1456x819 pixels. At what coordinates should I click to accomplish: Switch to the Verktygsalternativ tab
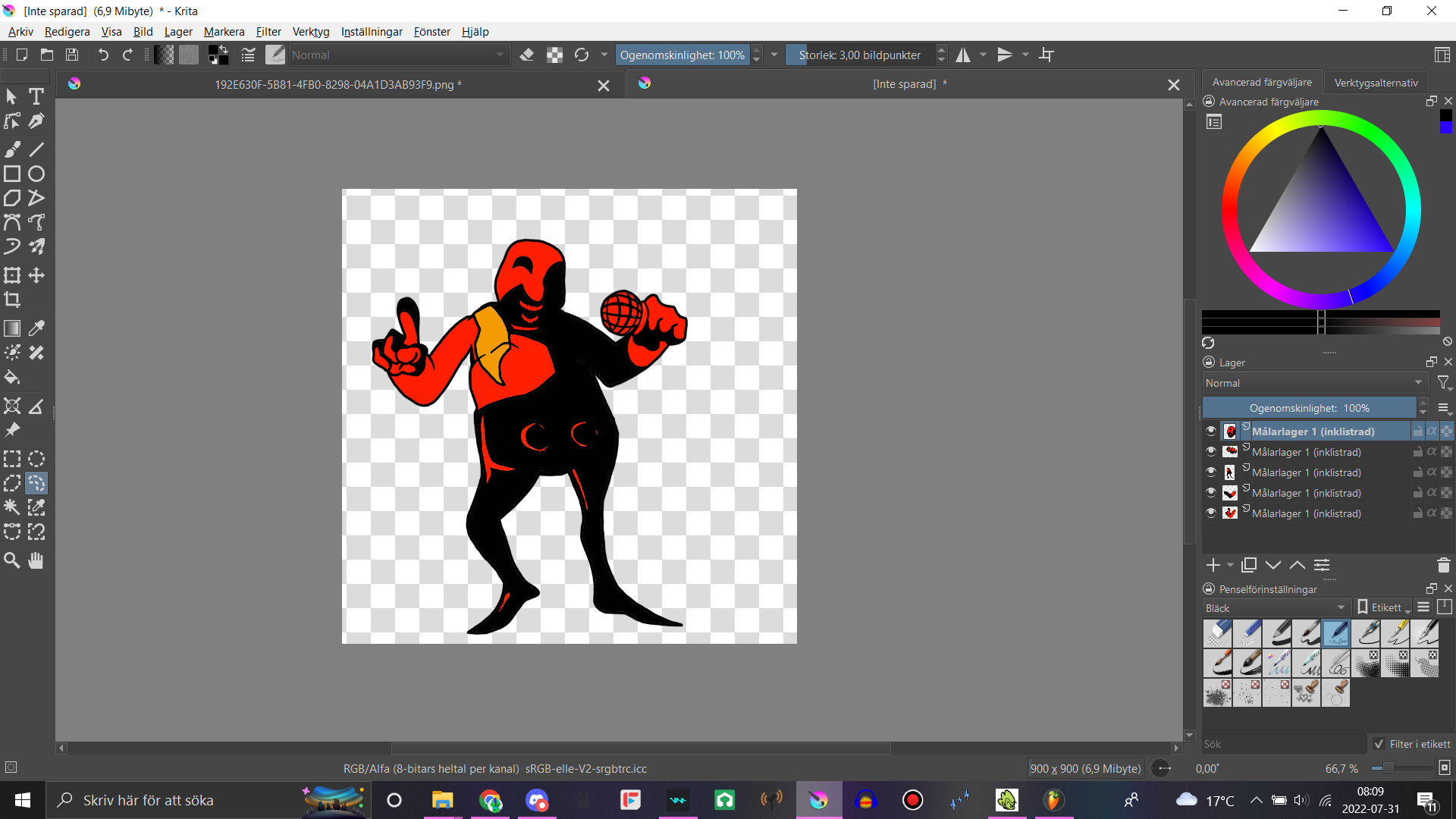tap(1376, 82)
